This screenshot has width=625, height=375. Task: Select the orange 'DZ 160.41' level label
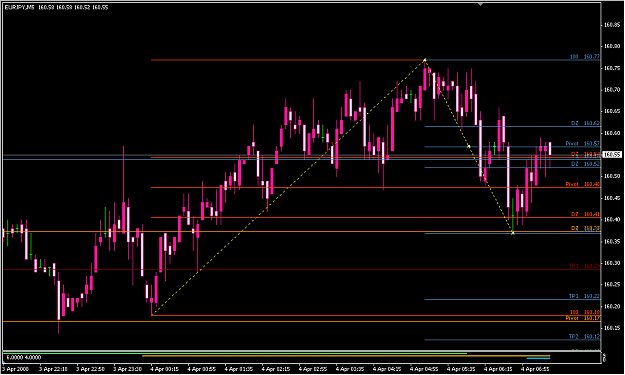(585, 214)
